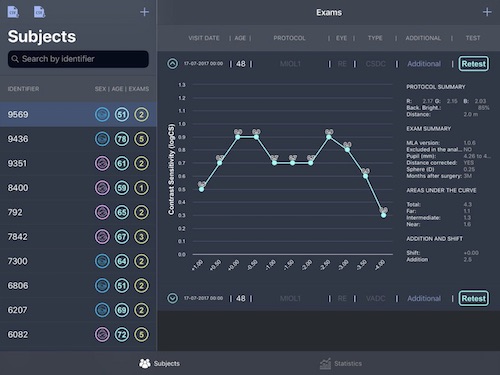Open the second CSV export icon
This screenshot has height=375, width=500.
39,12
